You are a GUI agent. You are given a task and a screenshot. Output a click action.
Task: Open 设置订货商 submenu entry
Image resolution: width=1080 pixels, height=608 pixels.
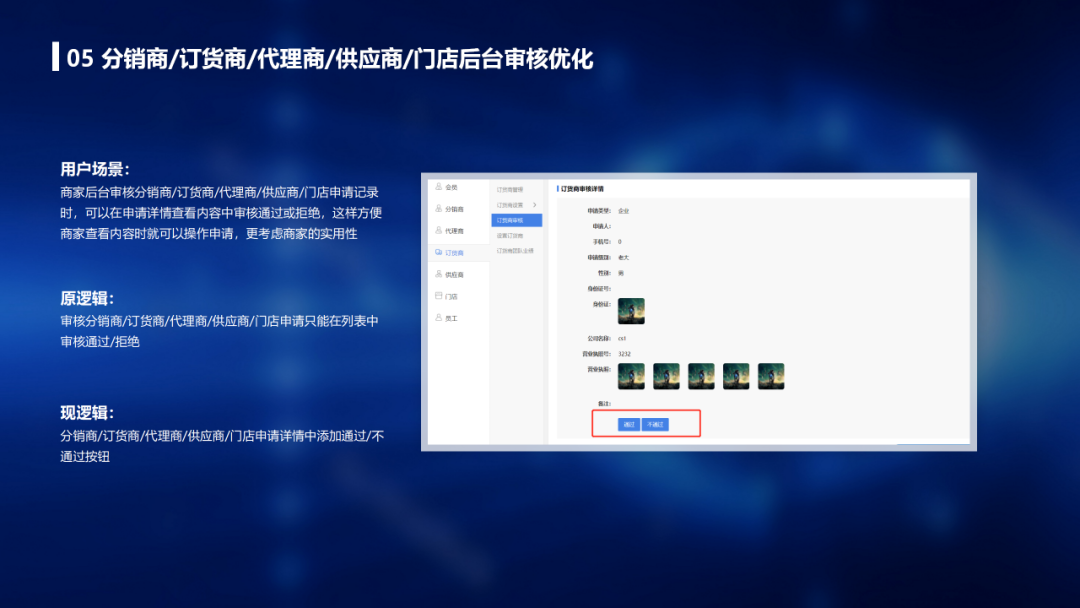coord(510,235)
